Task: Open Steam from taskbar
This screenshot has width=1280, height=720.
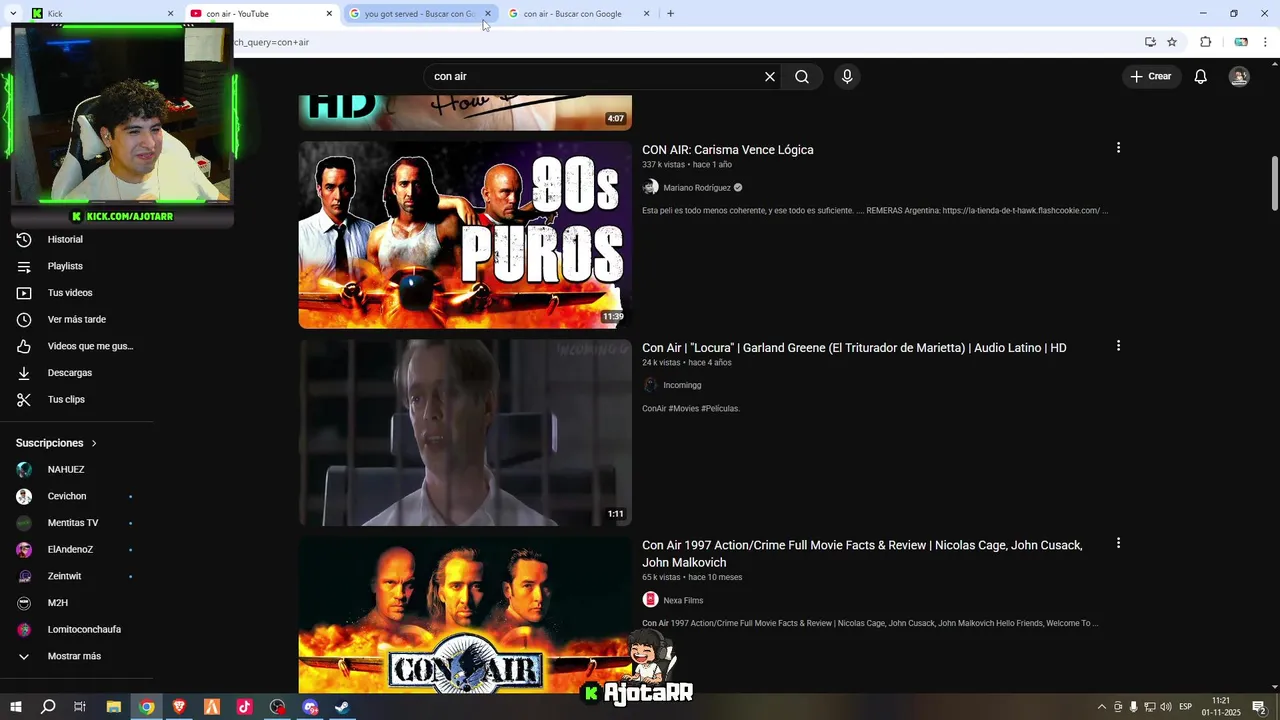Action: (x=342, y=707)
